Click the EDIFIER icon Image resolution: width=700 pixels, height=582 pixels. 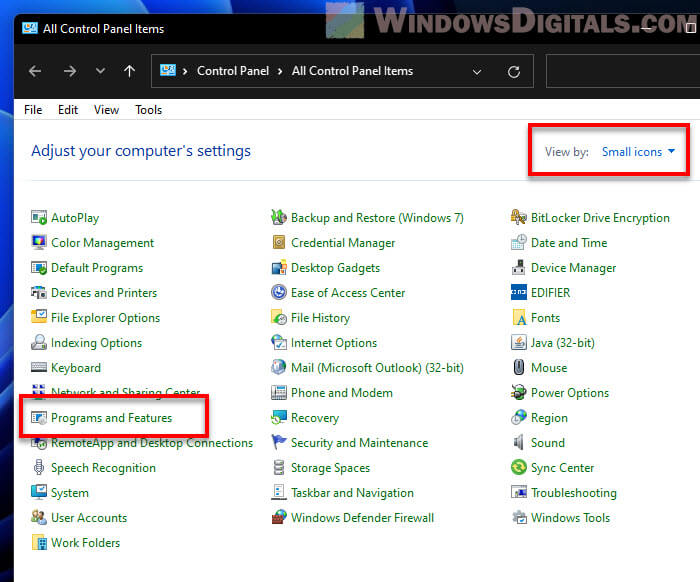(519, 293)
